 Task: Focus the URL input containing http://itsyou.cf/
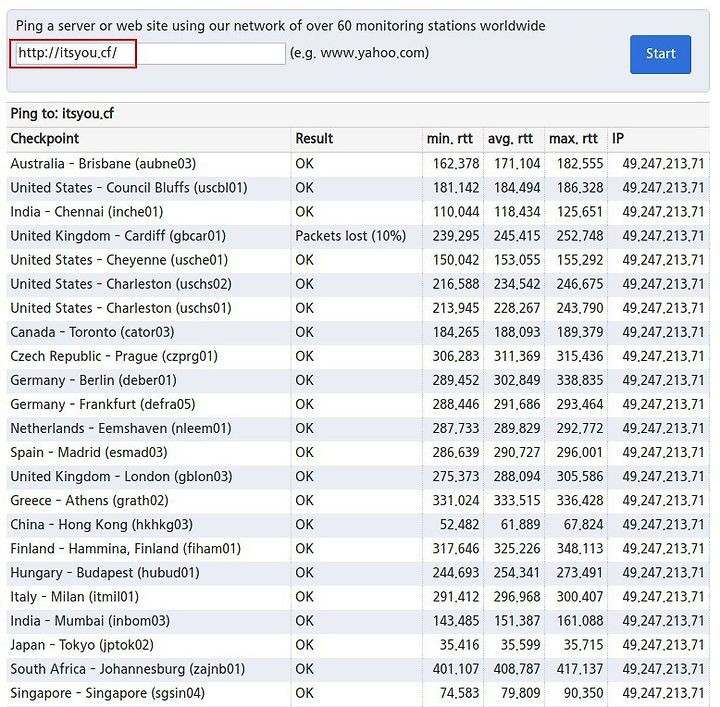(151, 53)
